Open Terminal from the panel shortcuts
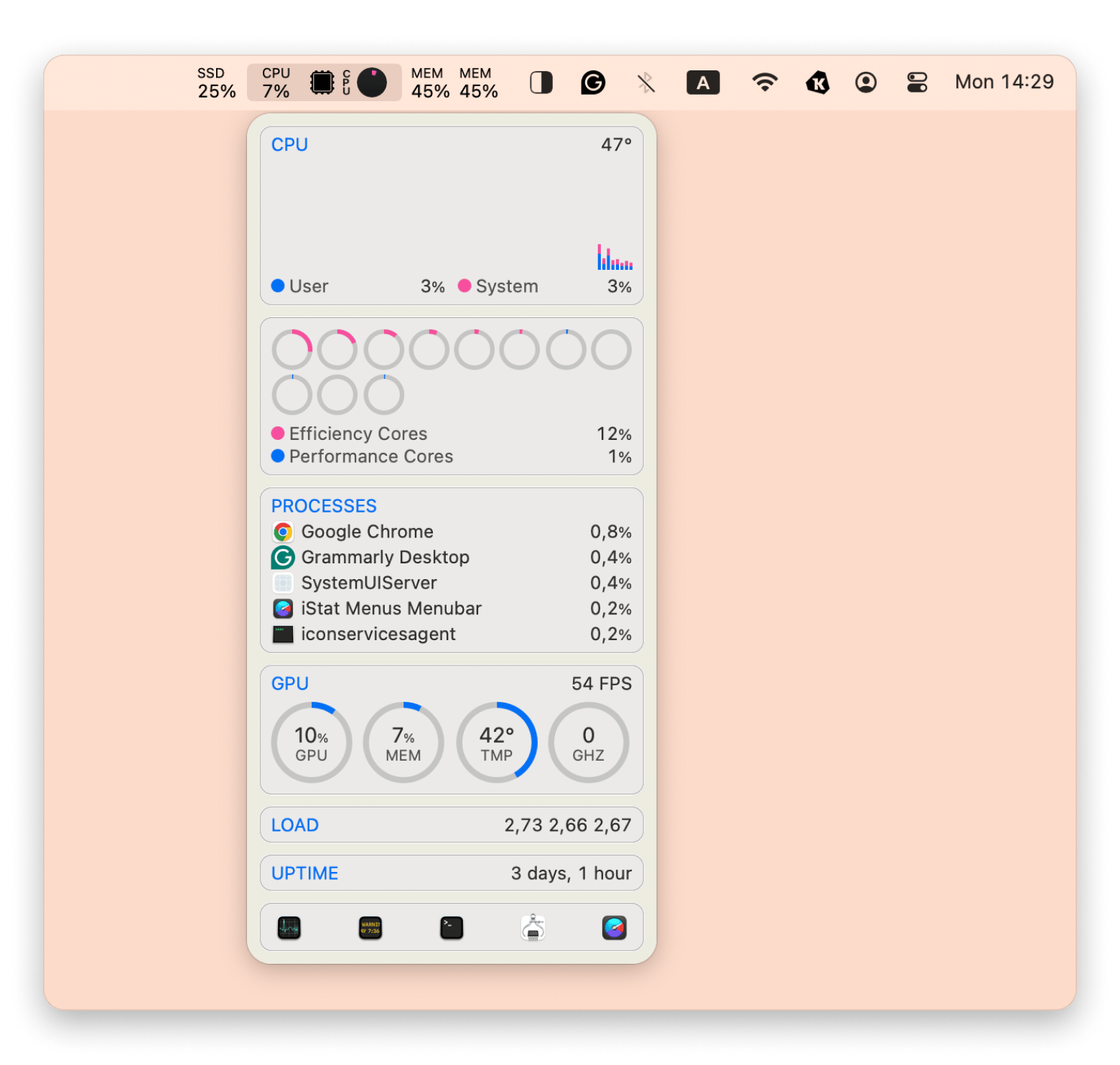Screen dimensions: 1120x1065 click(451, 928)
